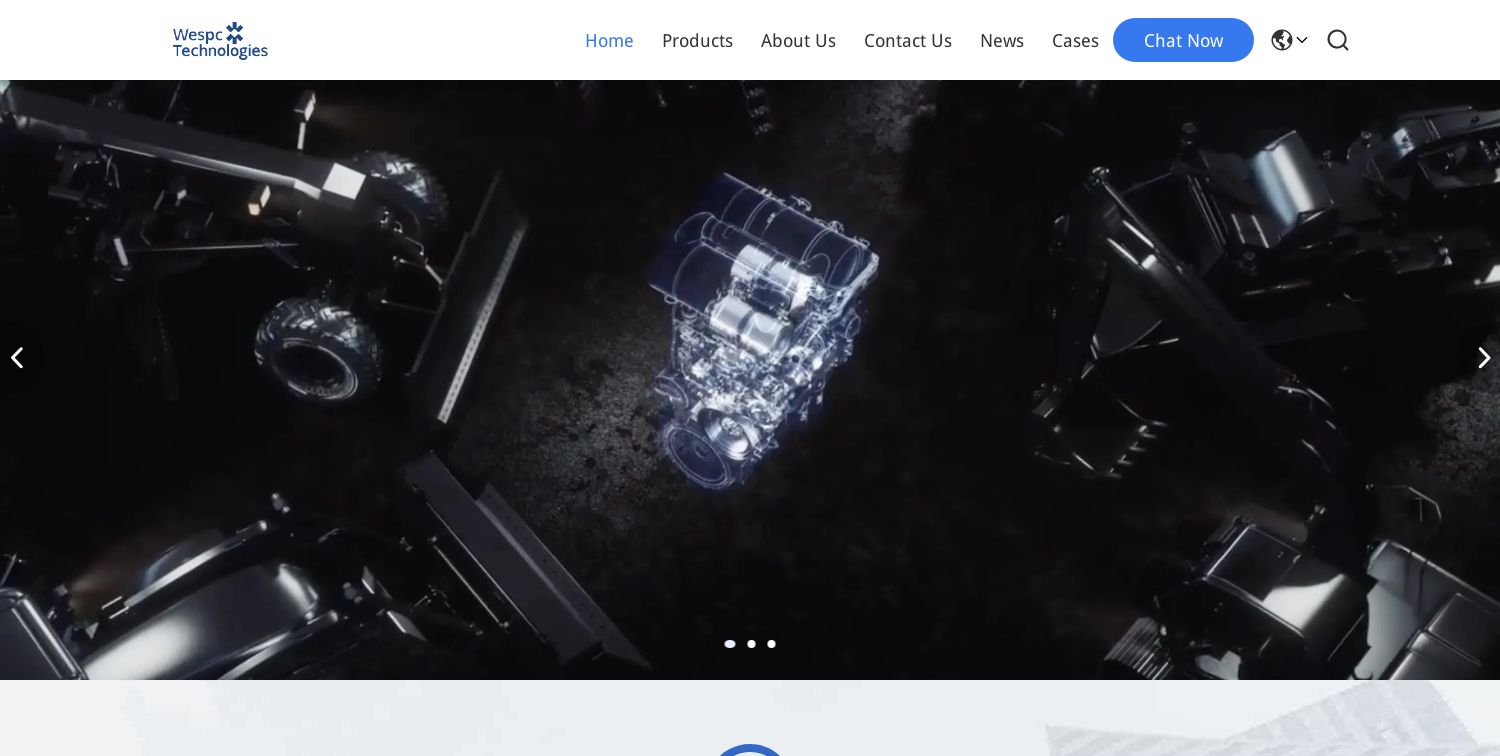This screenshot has width=1500, height=756.
Task: Go to previous slide with left arrow
Action: tap(17, 357)
